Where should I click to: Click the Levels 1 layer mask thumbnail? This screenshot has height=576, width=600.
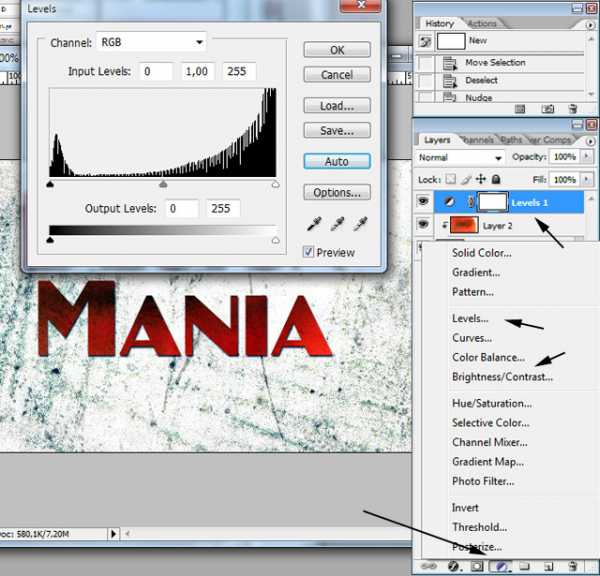tap(491, 202)
